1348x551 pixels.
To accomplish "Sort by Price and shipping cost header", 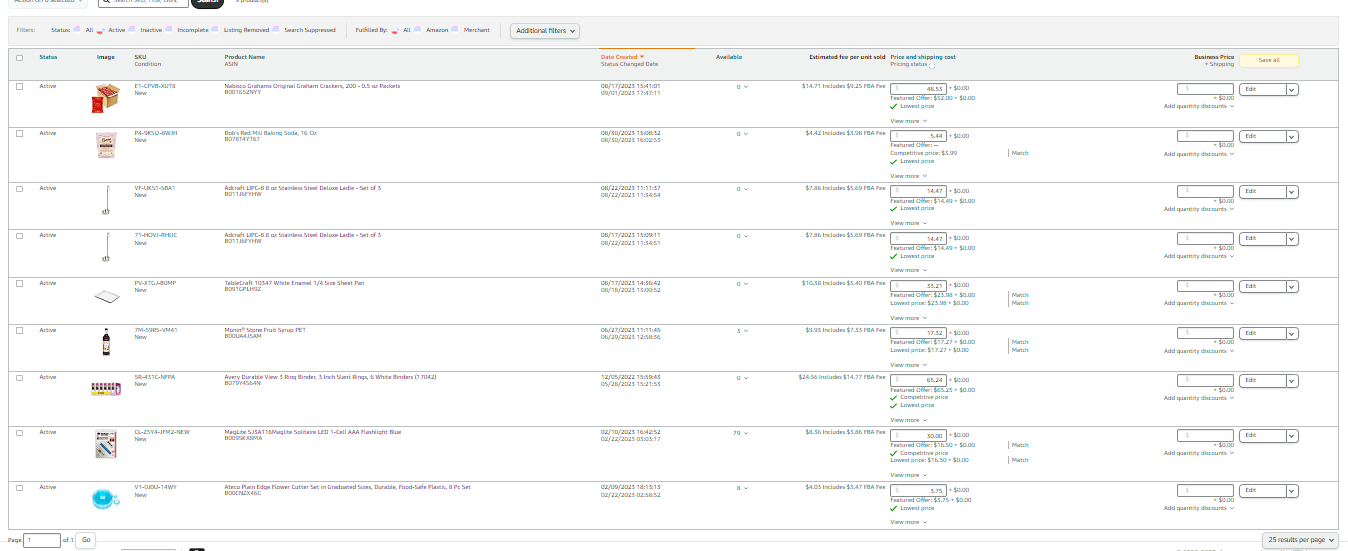I will (923, 57).
